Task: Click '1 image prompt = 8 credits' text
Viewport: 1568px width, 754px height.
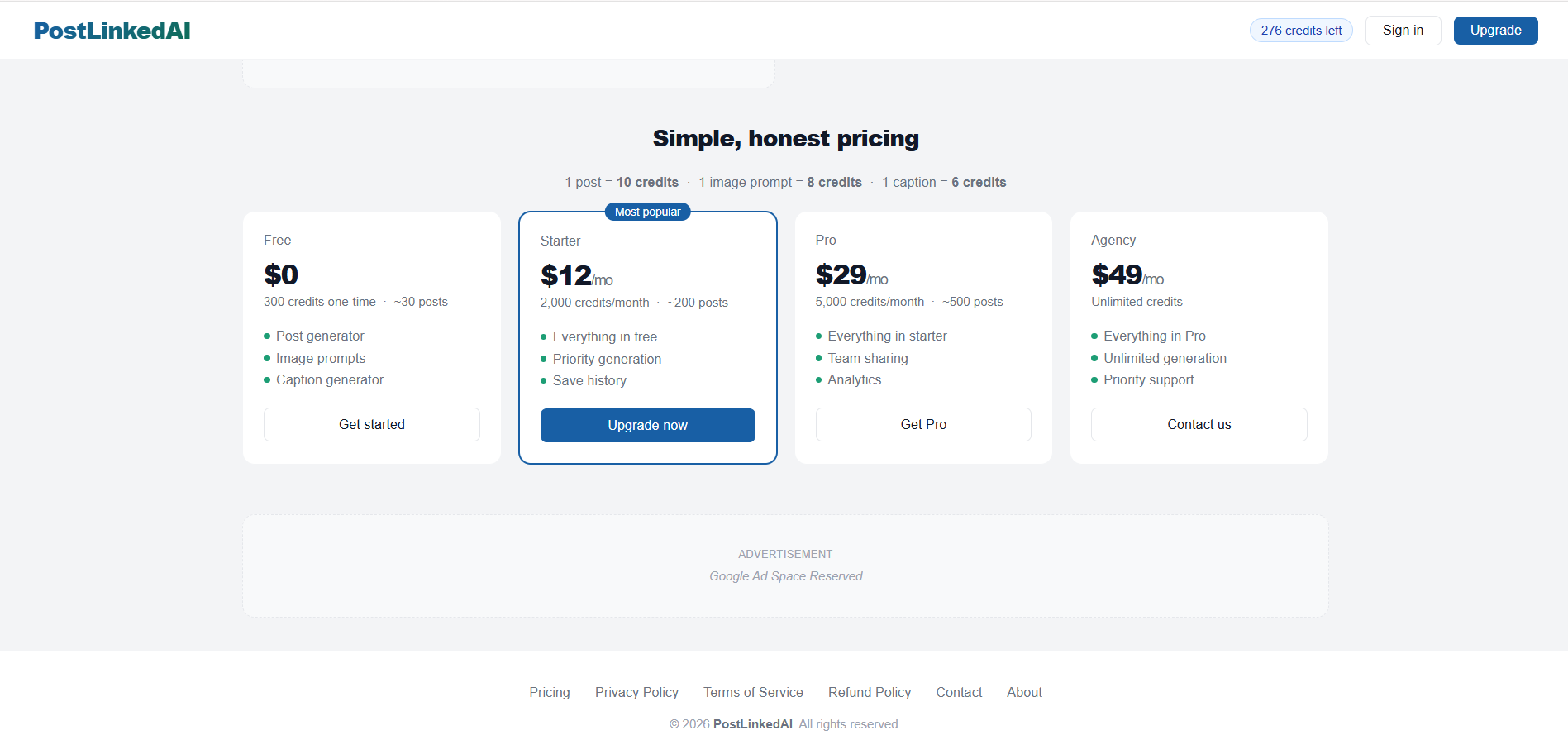Action: pos(780,182)
